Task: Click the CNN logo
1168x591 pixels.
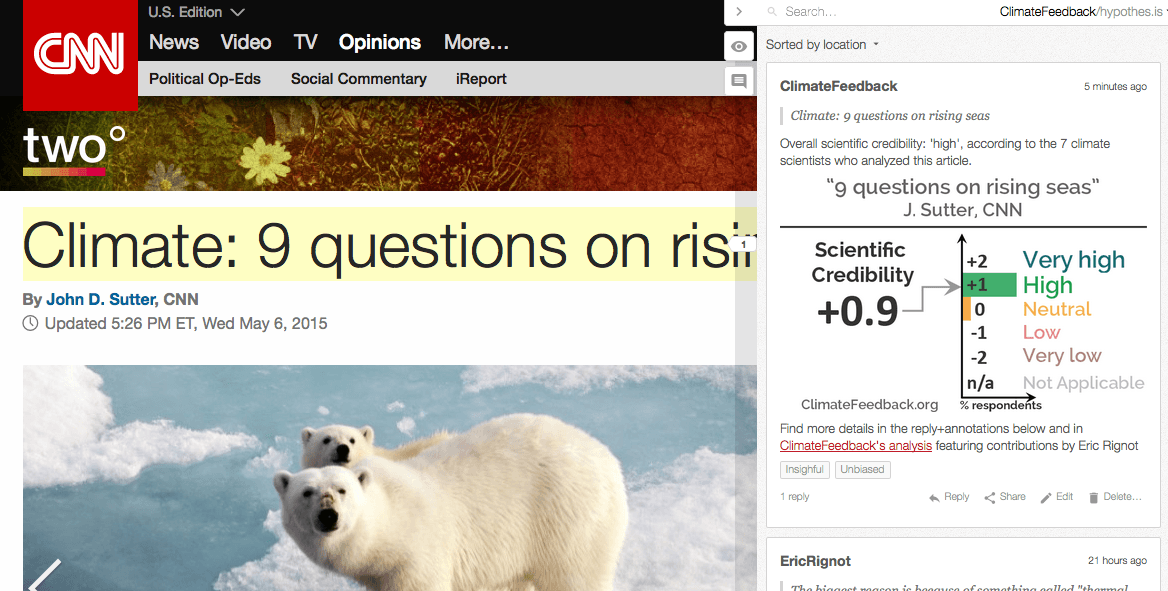Action: [x=80, y=55]
